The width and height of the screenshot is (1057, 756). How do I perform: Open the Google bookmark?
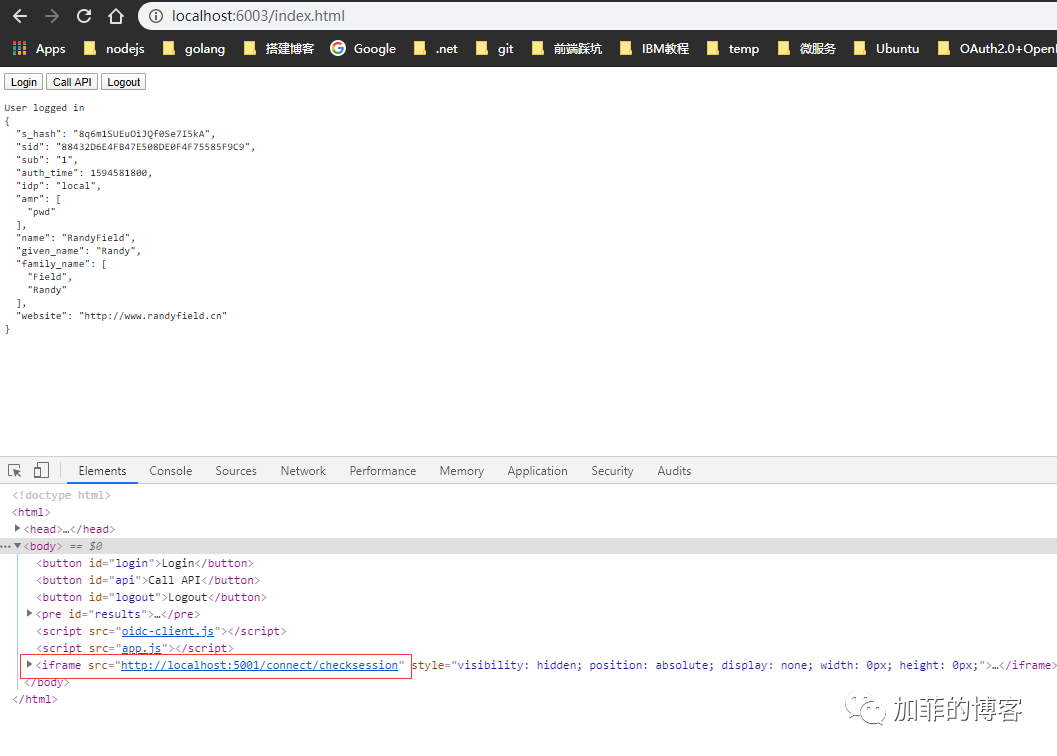click(363, 49)
